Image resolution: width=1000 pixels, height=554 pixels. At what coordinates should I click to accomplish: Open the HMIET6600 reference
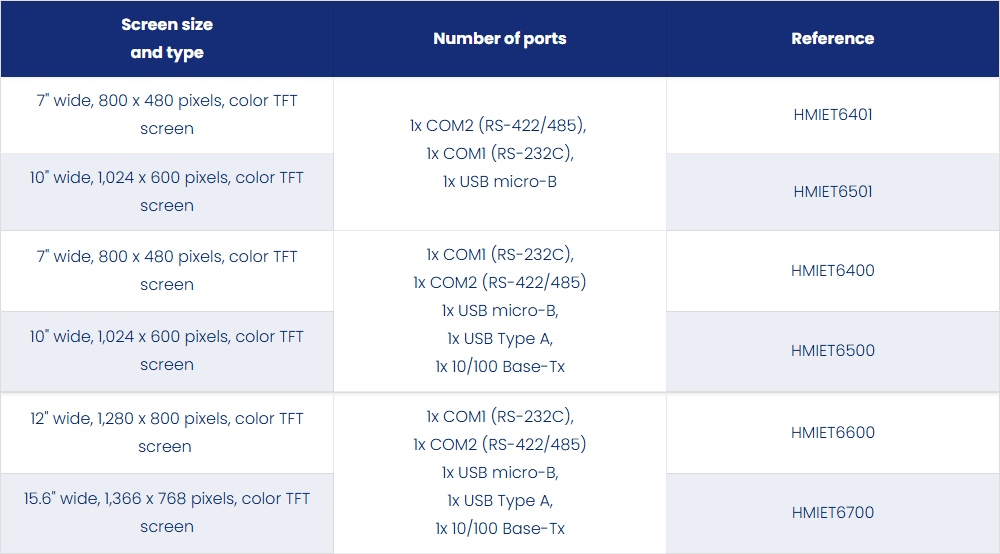pyautogui.click(x=832, y=432)
